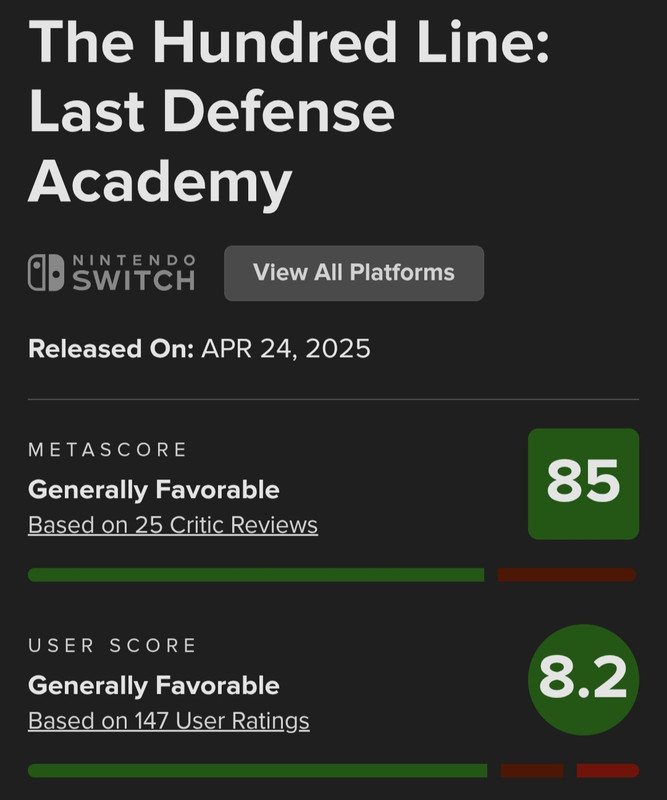This screenshot has height=800, width=667.
Task: Click the APR 24, 2025 date
Action: [286, 349]
